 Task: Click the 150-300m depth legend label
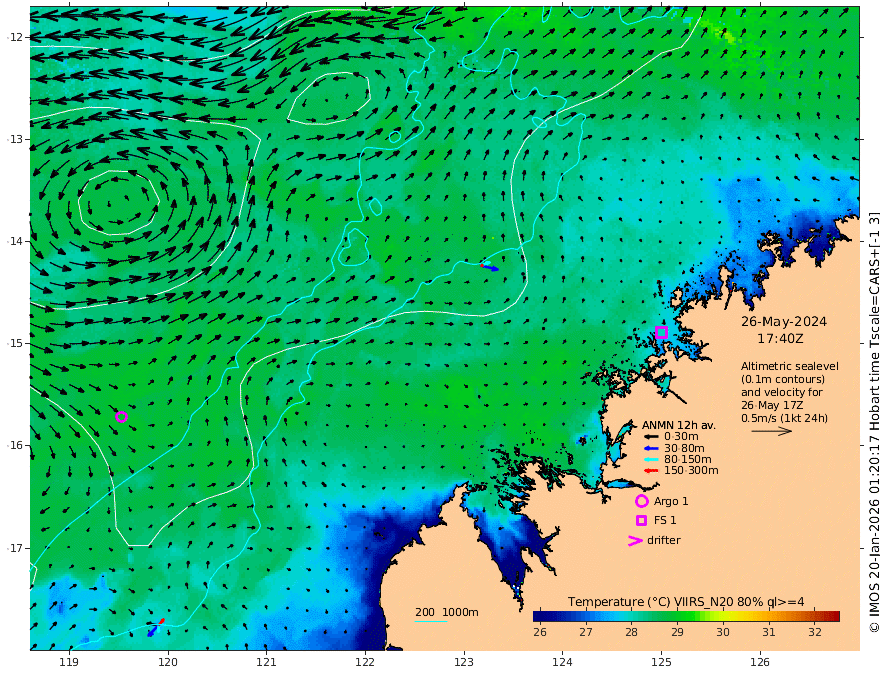[x=691, y=470]
